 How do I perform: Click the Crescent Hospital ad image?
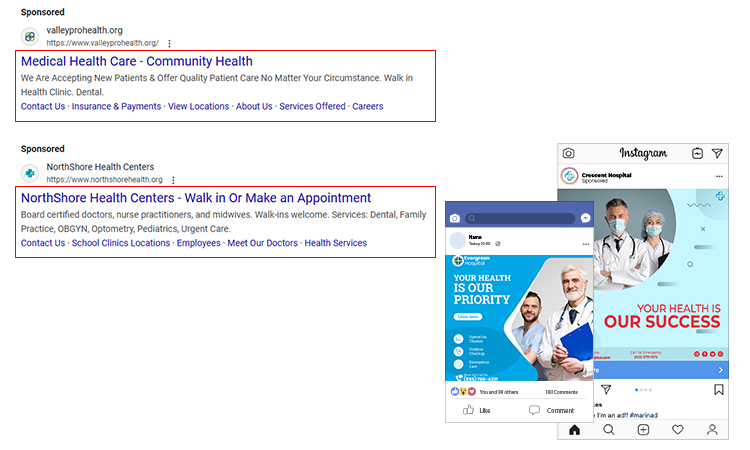(662, 274)
